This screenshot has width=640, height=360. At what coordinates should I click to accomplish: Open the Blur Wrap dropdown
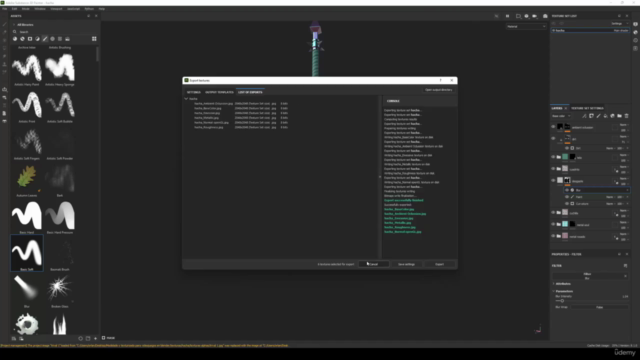click(599, 307)
